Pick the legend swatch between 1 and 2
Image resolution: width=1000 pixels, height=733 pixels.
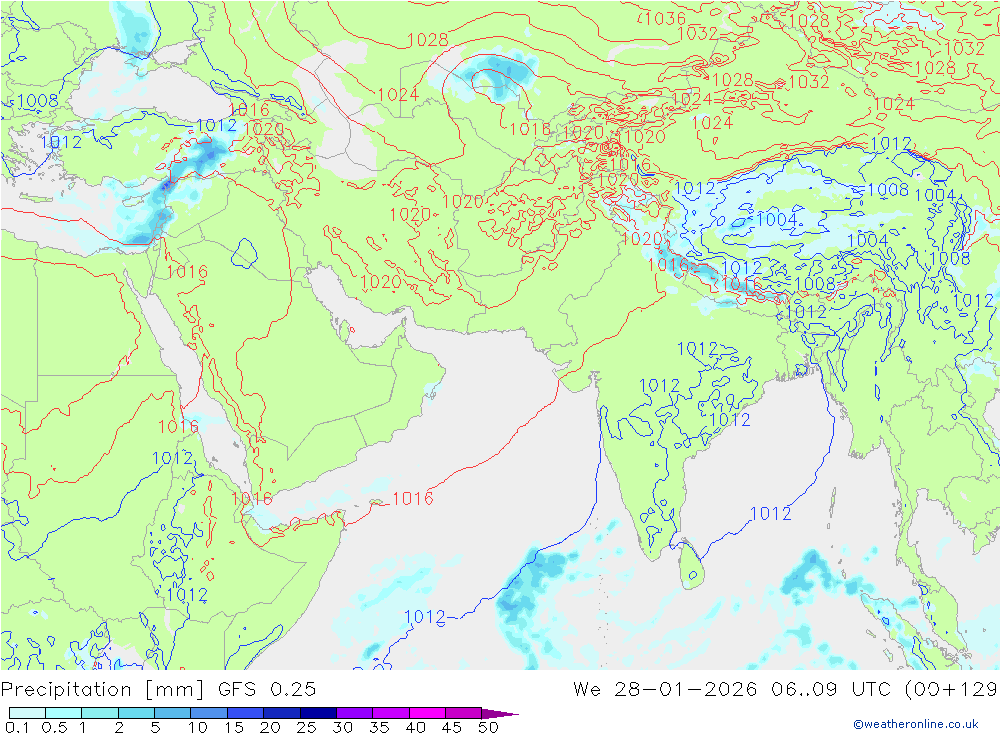[x=100, y=713]
